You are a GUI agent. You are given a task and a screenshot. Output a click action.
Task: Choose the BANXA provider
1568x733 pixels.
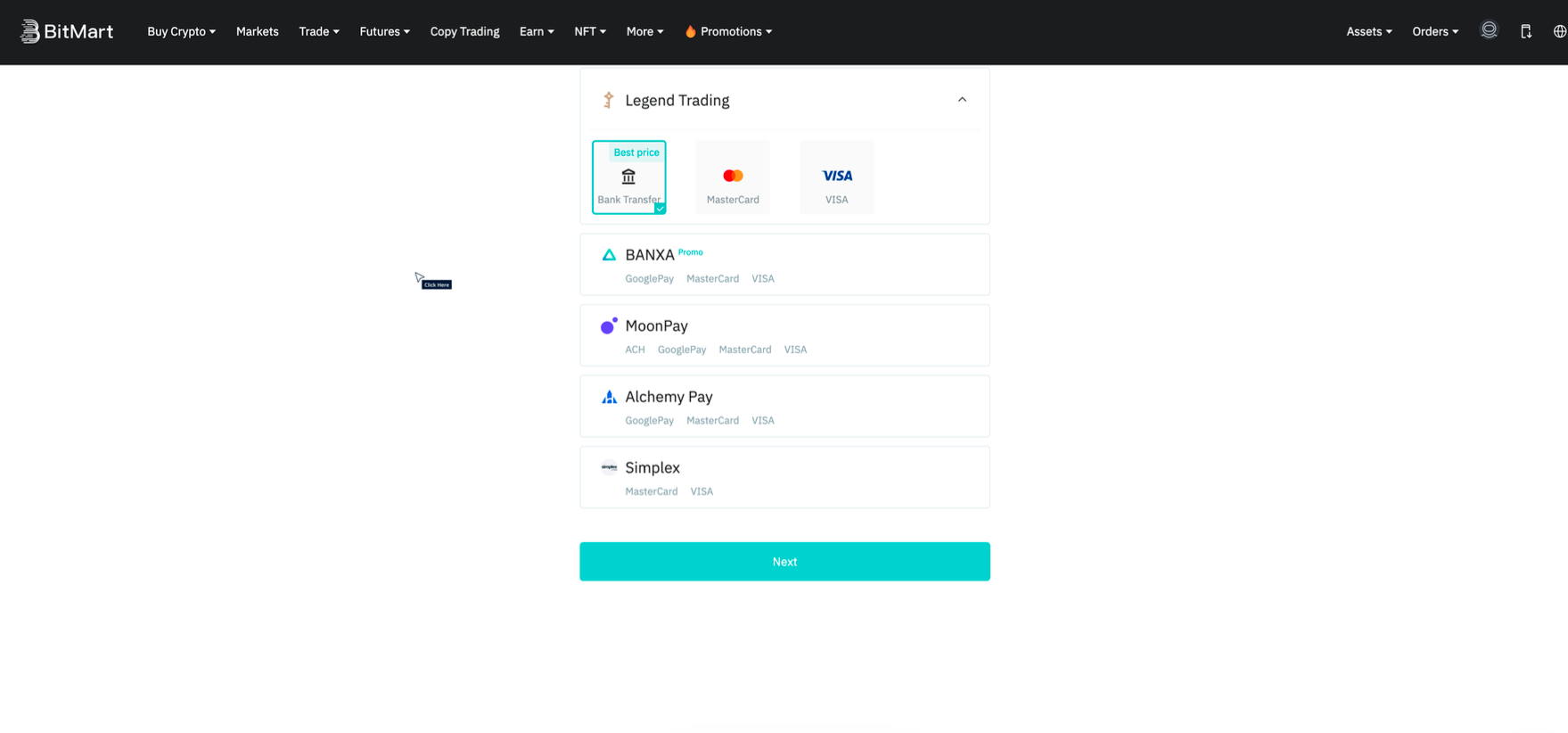784,265
